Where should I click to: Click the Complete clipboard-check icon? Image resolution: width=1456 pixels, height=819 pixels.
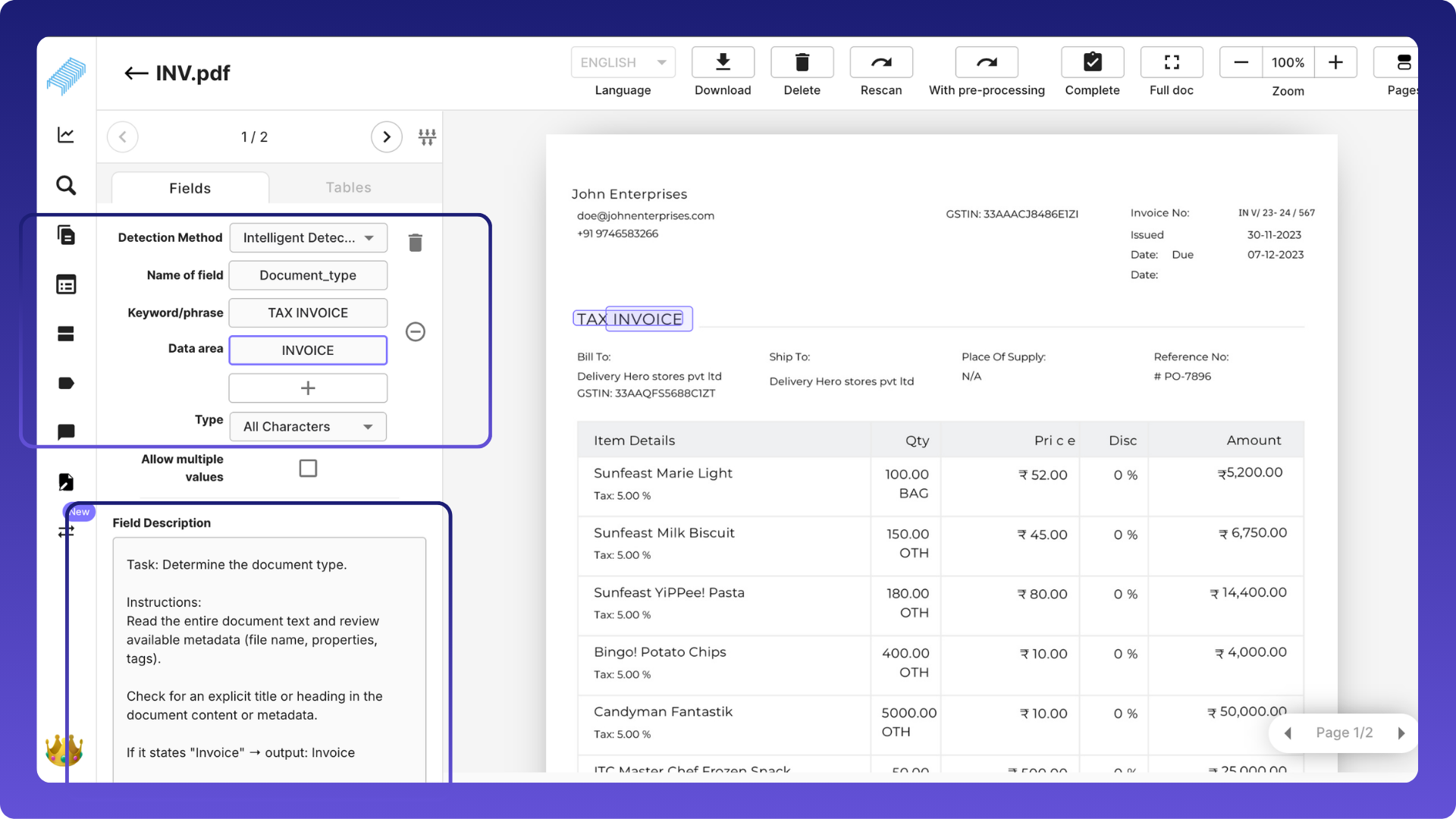click(x=1092, y=62)
